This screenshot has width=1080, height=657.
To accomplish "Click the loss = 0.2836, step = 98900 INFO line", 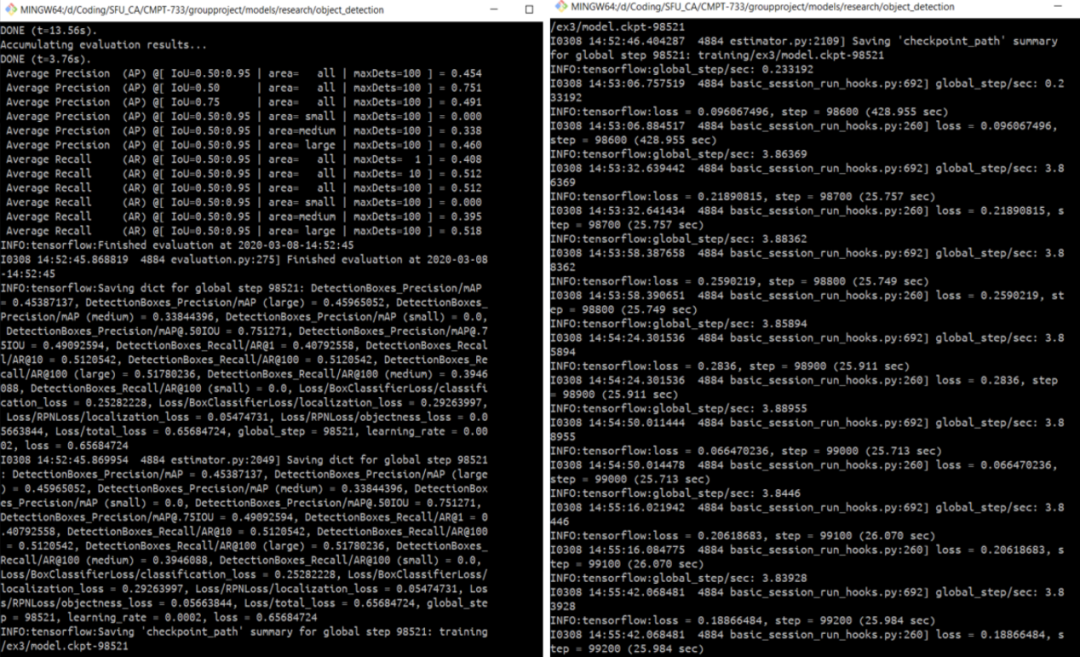I will click(x=730, y=366).
